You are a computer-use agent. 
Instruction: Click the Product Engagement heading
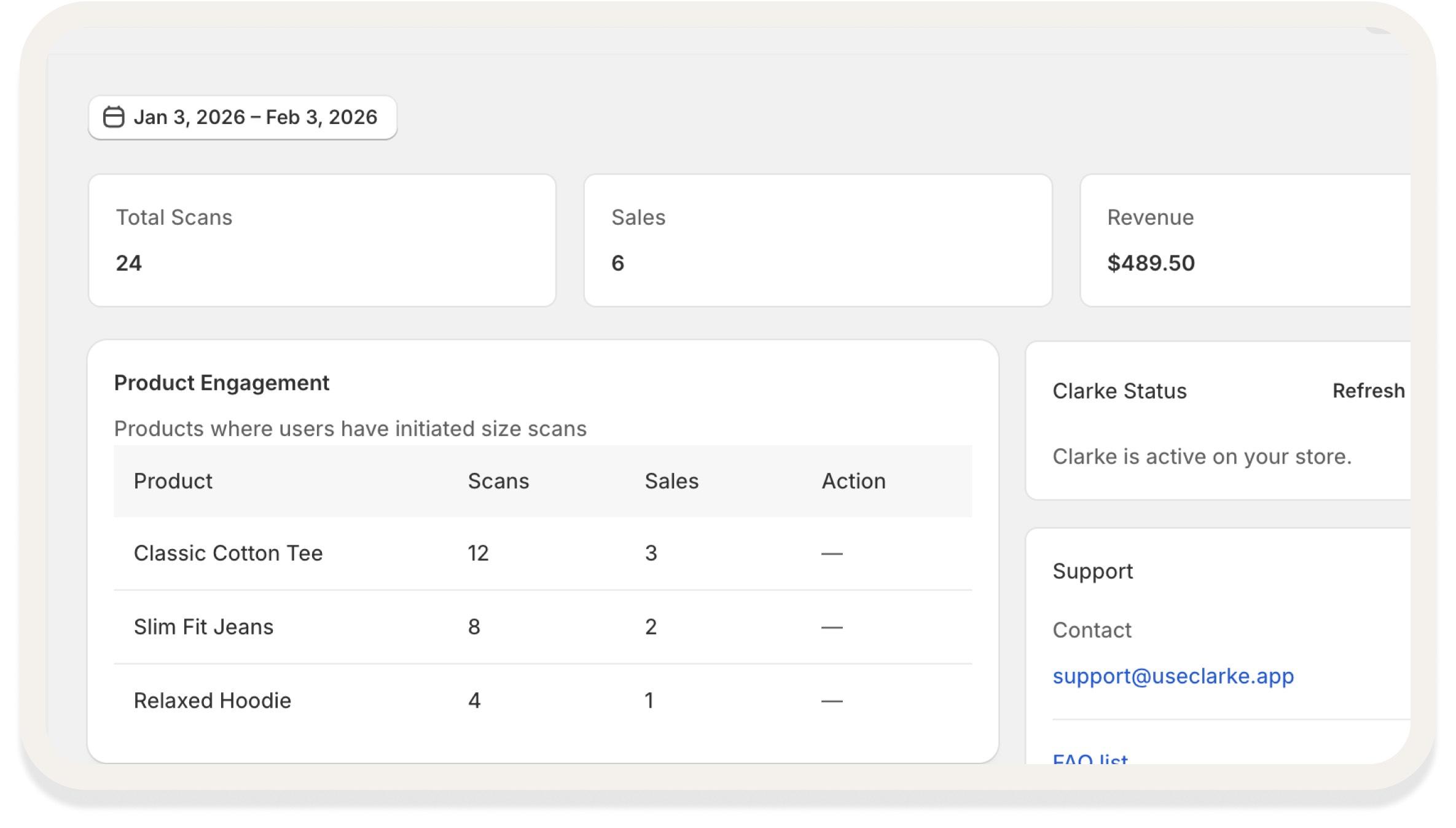click(222, 383)
